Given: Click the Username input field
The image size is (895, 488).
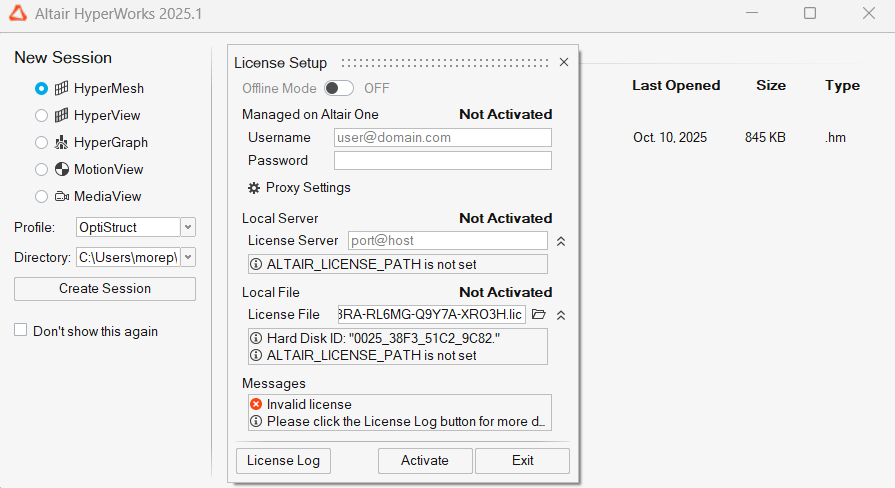Looking at the screenshot, I should [443, 138].
